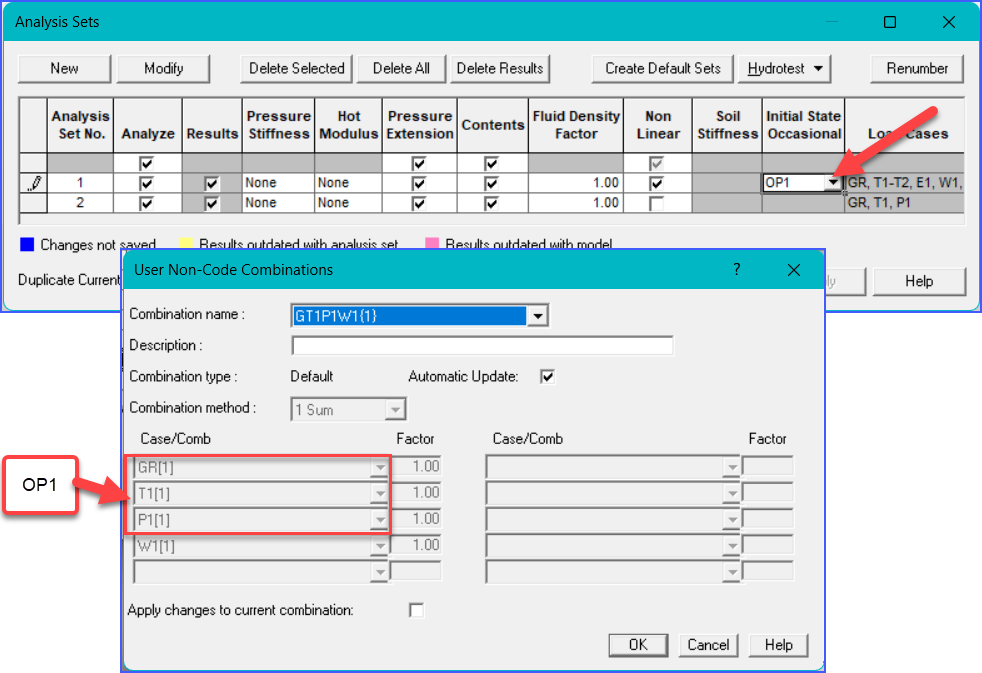
Task: Expand the Combination method dropdown
Action: [x=396, y=409]
